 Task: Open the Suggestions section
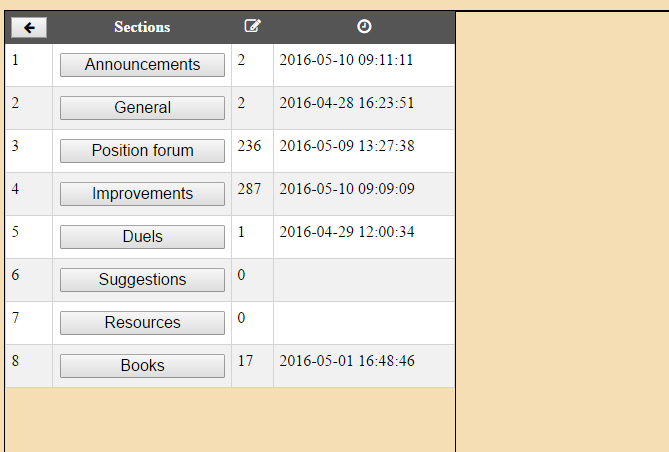coord(143,280)
